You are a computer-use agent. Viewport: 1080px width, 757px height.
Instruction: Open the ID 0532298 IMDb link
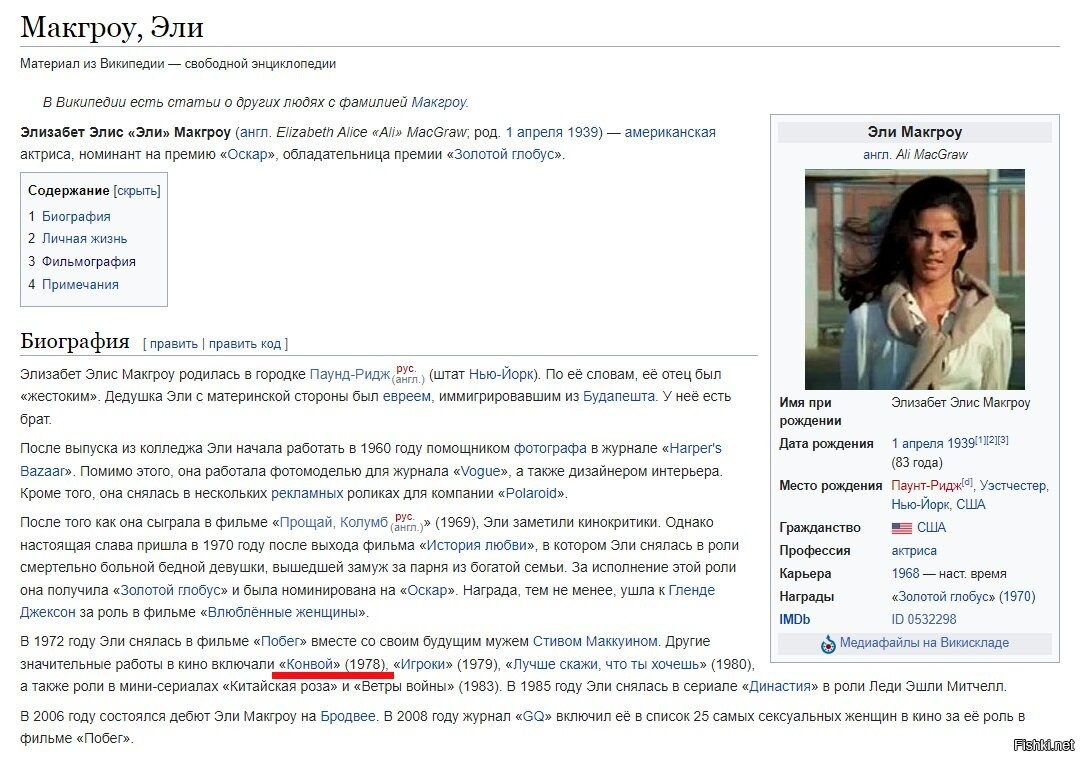924,620
